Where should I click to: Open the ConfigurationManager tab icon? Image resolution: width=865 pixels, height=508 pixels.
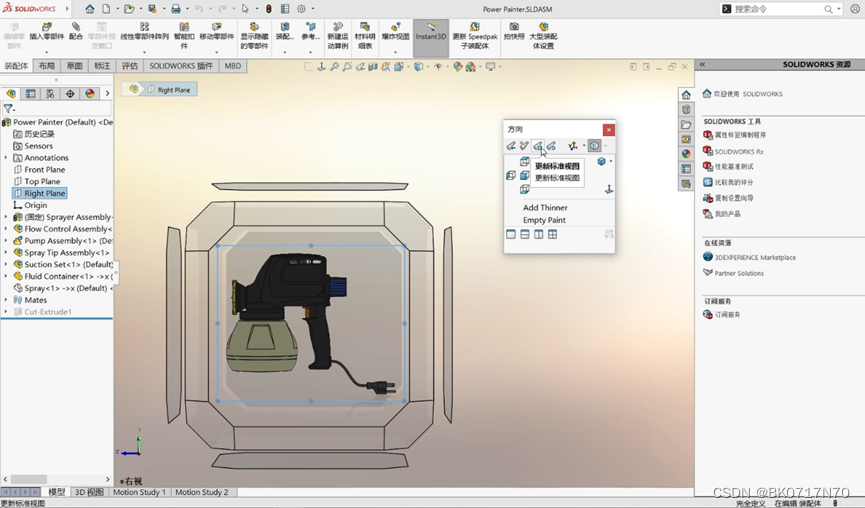50,94
